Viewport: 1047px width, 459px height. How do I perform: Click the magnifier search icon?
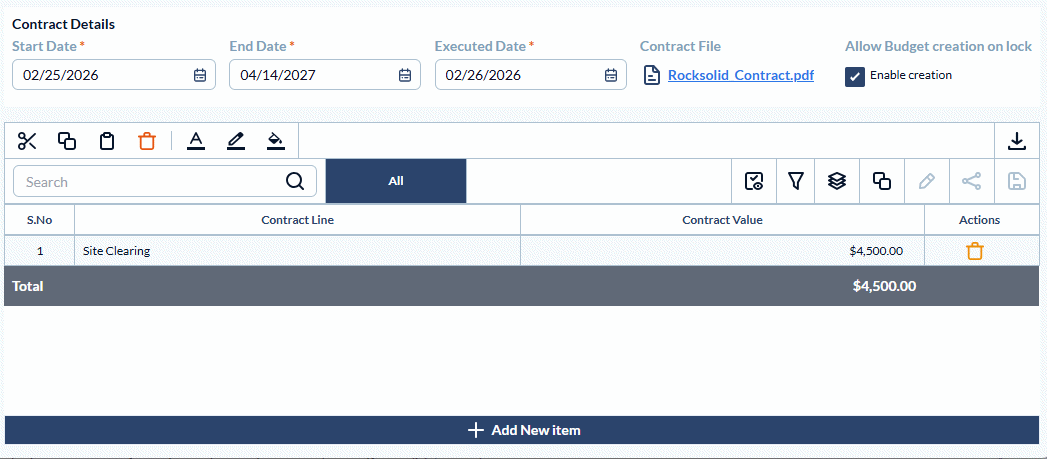[x=294, y=181]
